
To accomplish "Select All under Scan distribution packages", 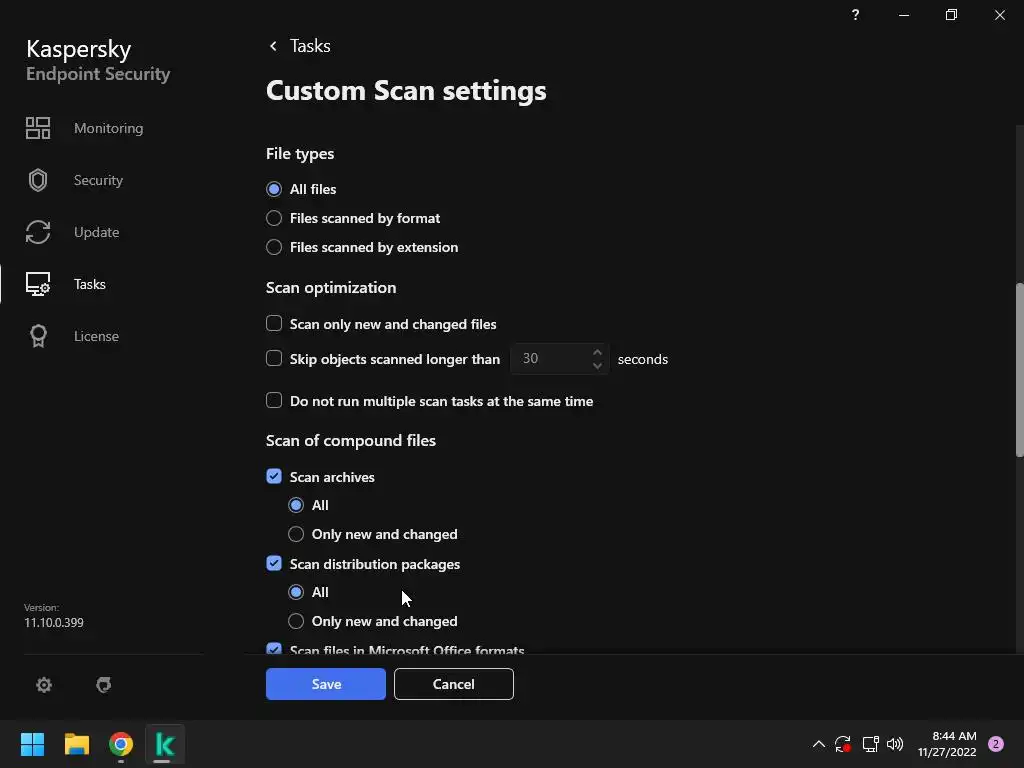I will pos(296,592).
